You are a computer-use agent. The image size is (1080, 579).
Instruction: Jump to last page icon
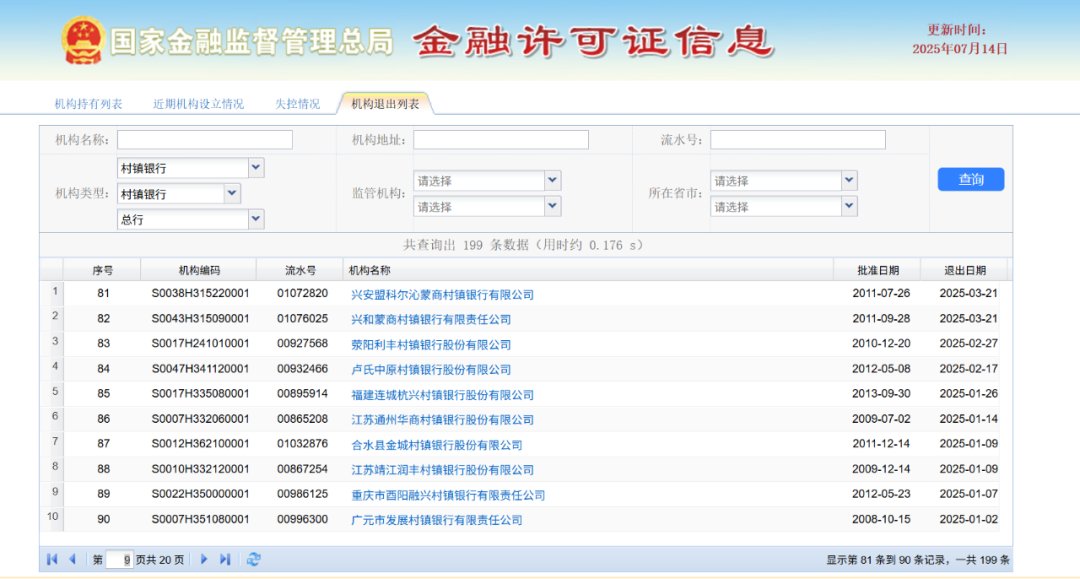coord(225,559)
